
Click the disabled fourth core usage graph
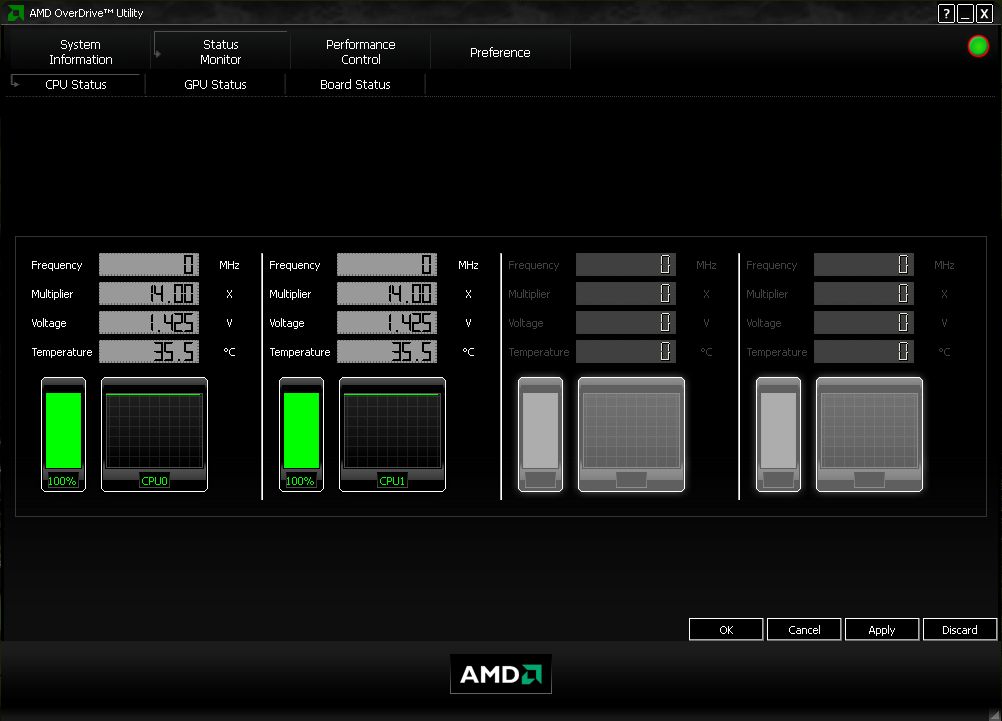click(869, 434)
